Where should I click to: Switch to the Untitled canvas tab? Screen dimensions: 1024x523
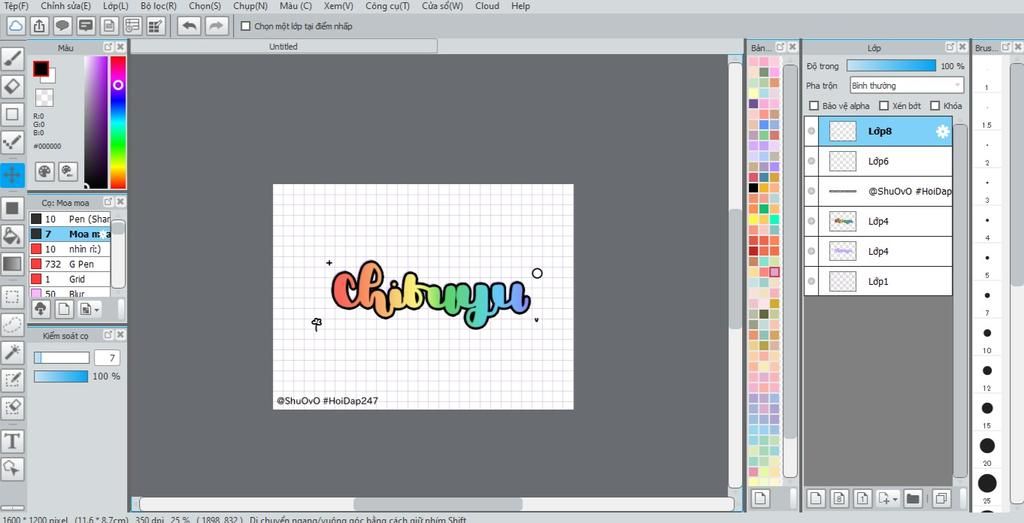pyautogui.click(x=283, y=46)
